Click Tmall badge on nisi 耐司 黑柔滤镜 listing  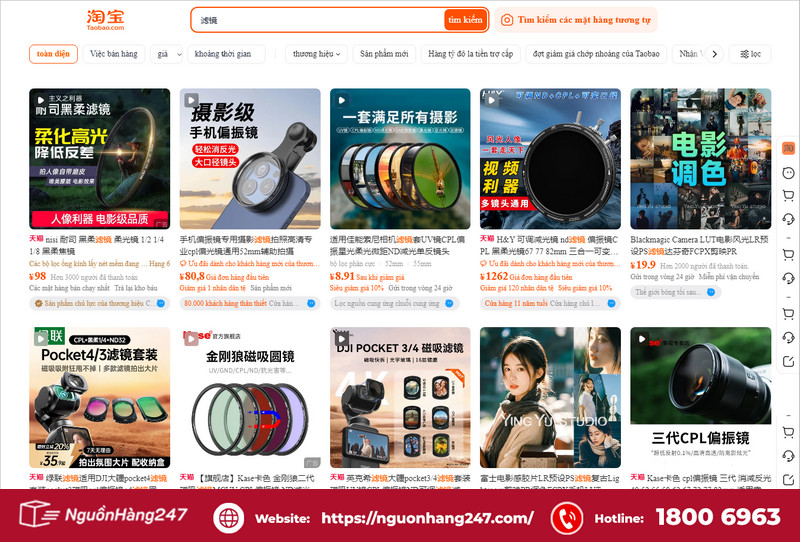(36, 239)
